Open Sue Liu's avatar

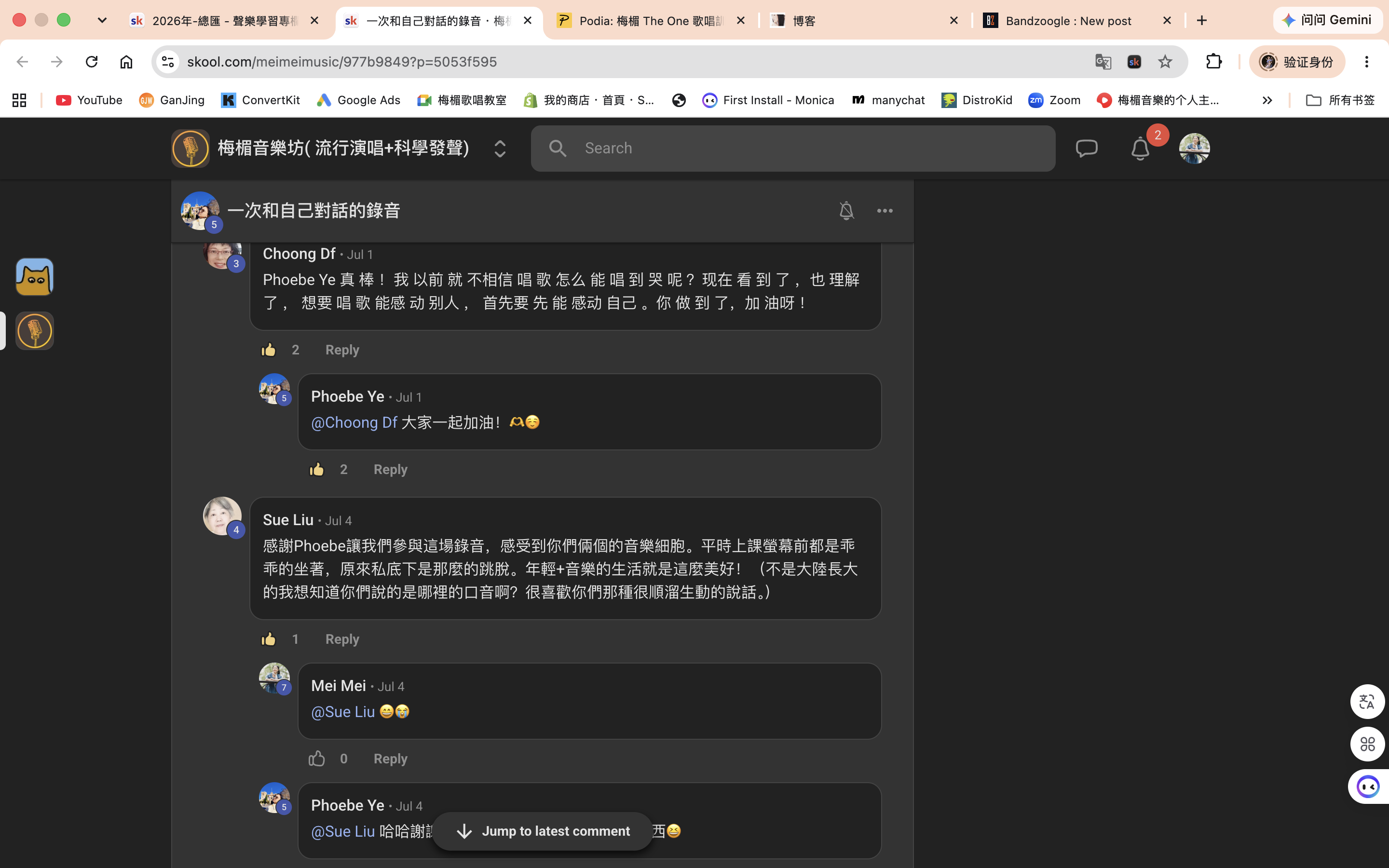coord(222,516)
